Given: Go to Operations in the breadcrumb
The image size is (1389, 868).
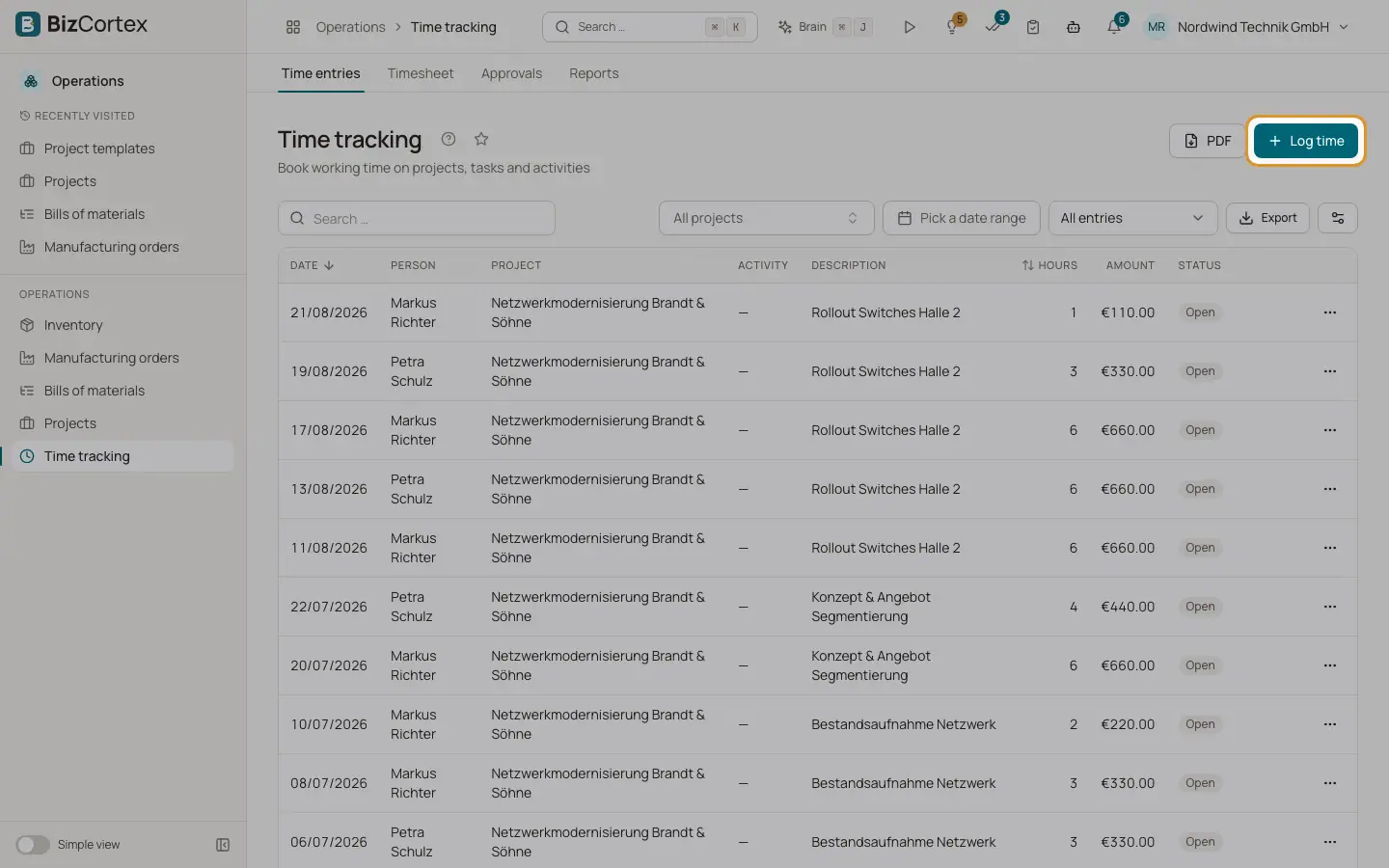Looking at the screenshot, I should click(350, 27).
